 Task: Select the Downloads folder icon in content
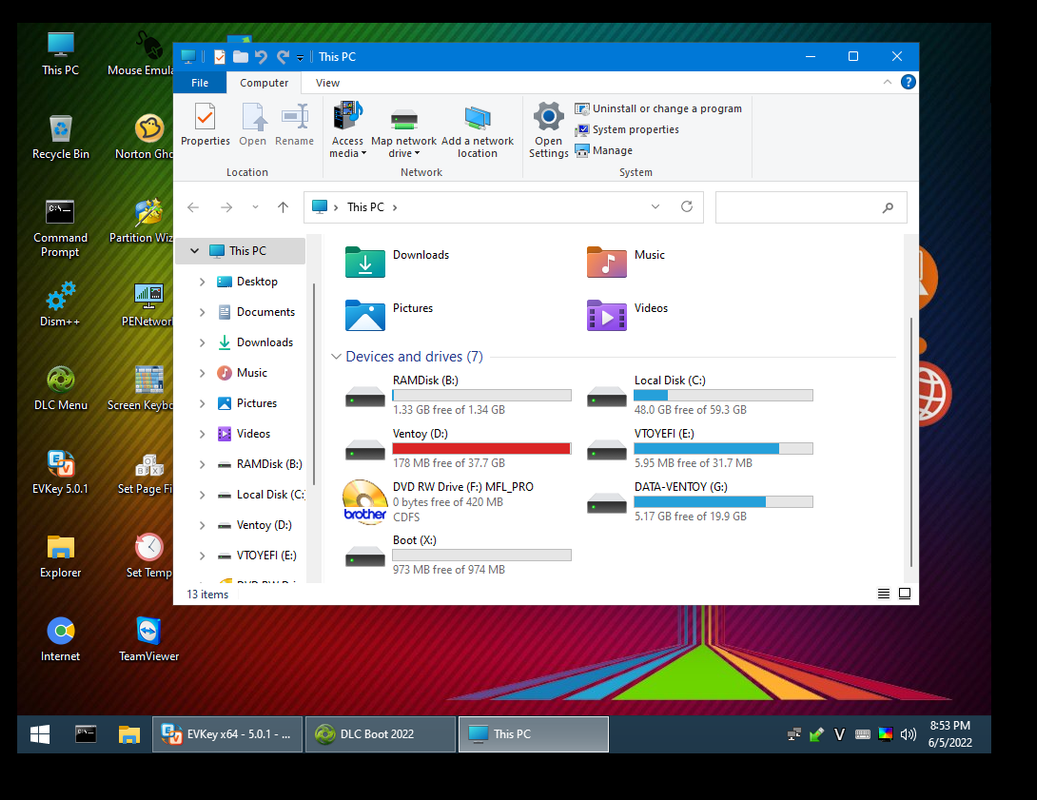click(x=365, y=261)
